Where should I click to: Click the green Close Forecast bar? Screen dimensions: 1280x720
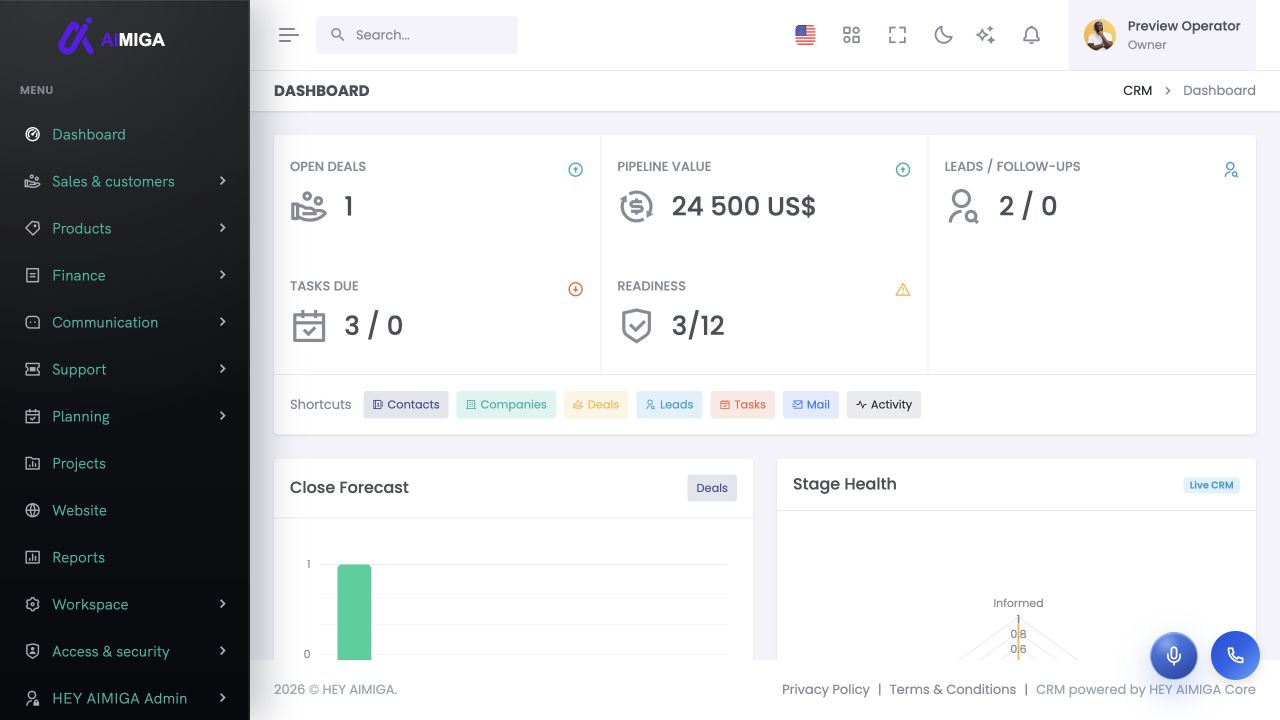[x=354, y=612]
